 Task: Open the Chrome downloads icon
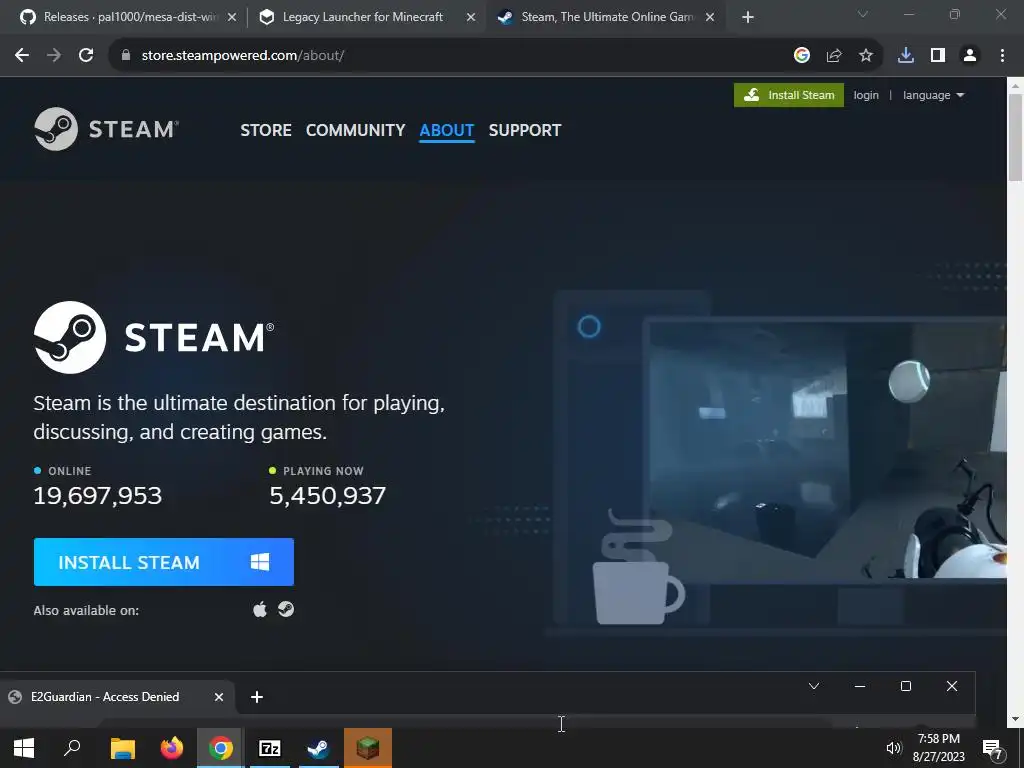pyautogui.click(x=906, y=56)
